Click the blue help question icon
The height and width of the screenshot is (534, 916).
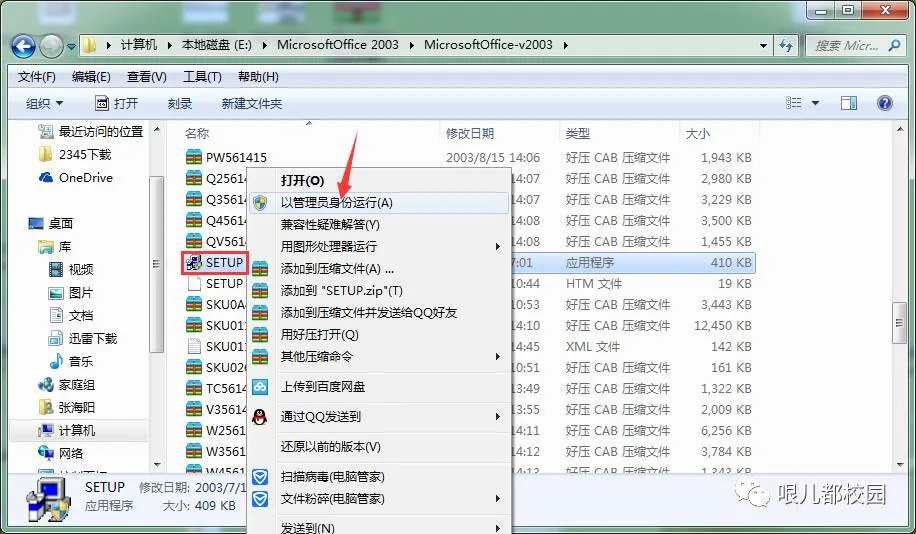[885, 103]
